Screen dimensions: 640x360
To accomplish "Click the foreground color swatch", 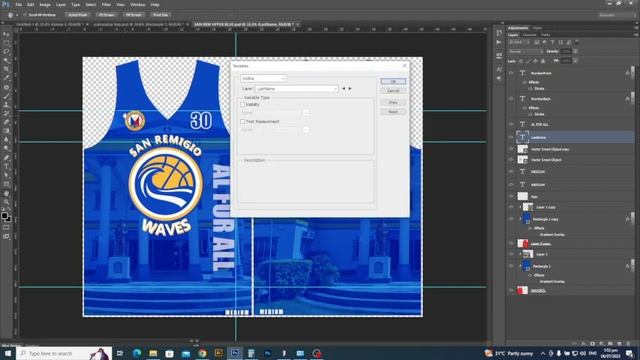I will click(4, 215).
